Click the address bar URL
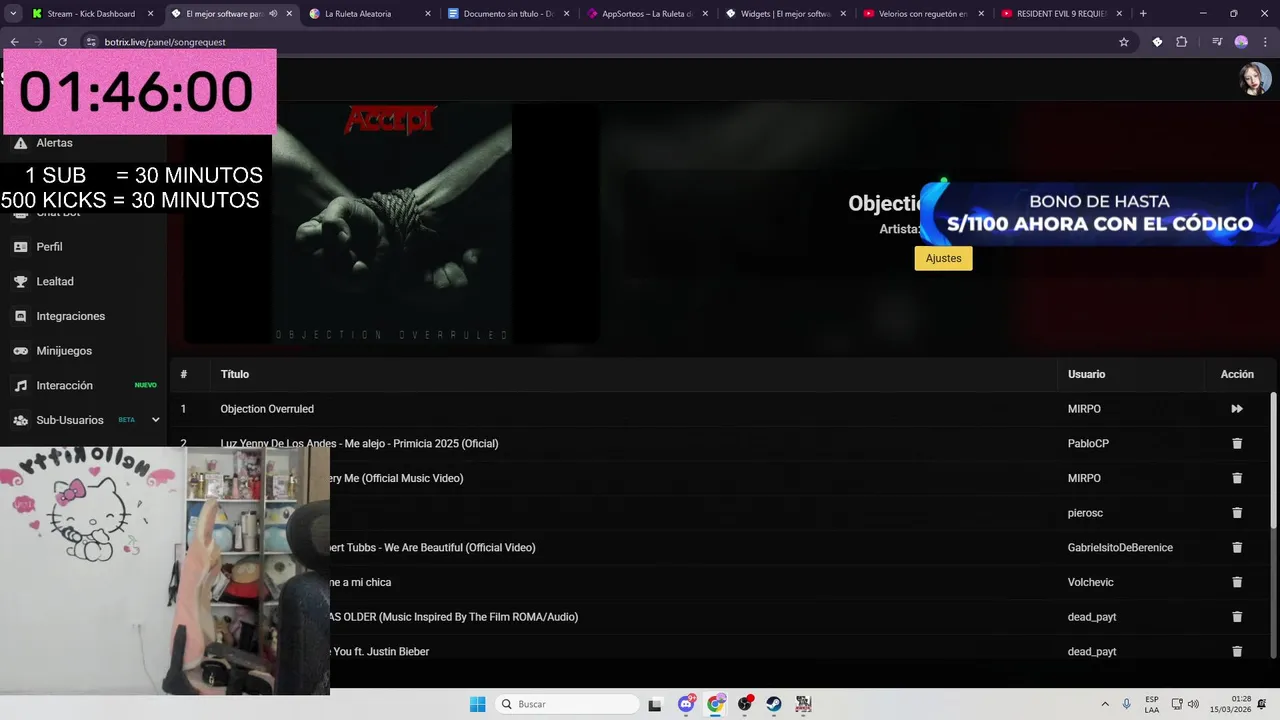Image resolution: width=1280 pixels, height=720 pixels. pyautogui.click(x=166, y=42)
